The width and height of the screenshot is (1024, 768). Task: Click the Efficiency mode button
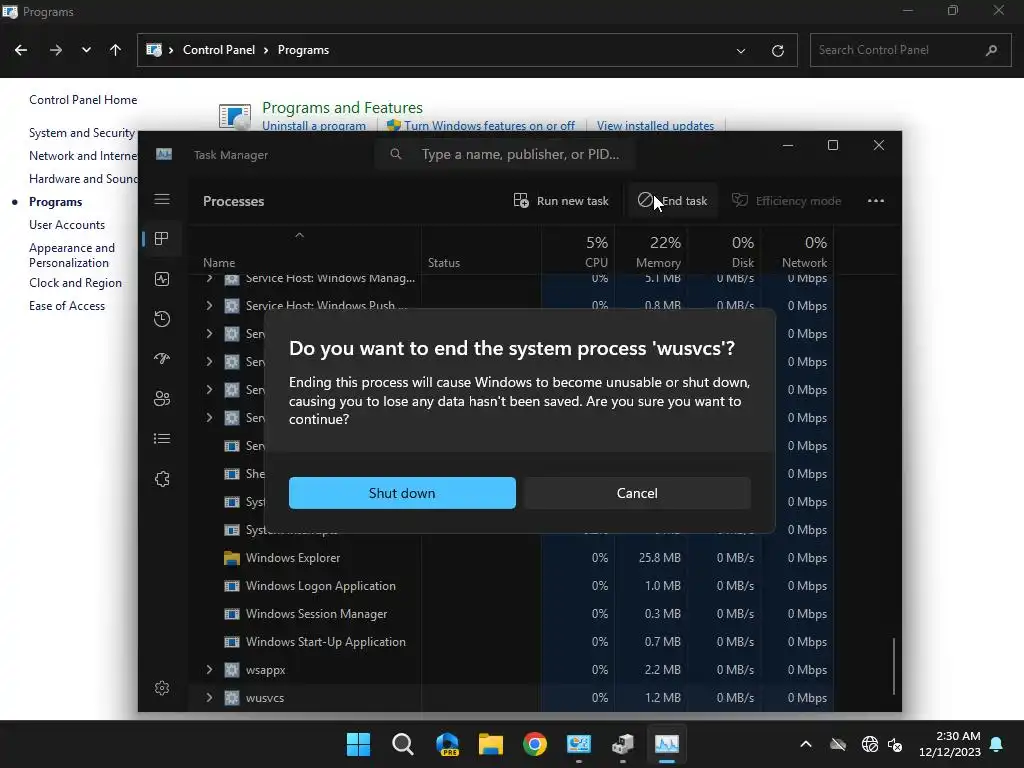pyautogui.click(x=786, y=201)
